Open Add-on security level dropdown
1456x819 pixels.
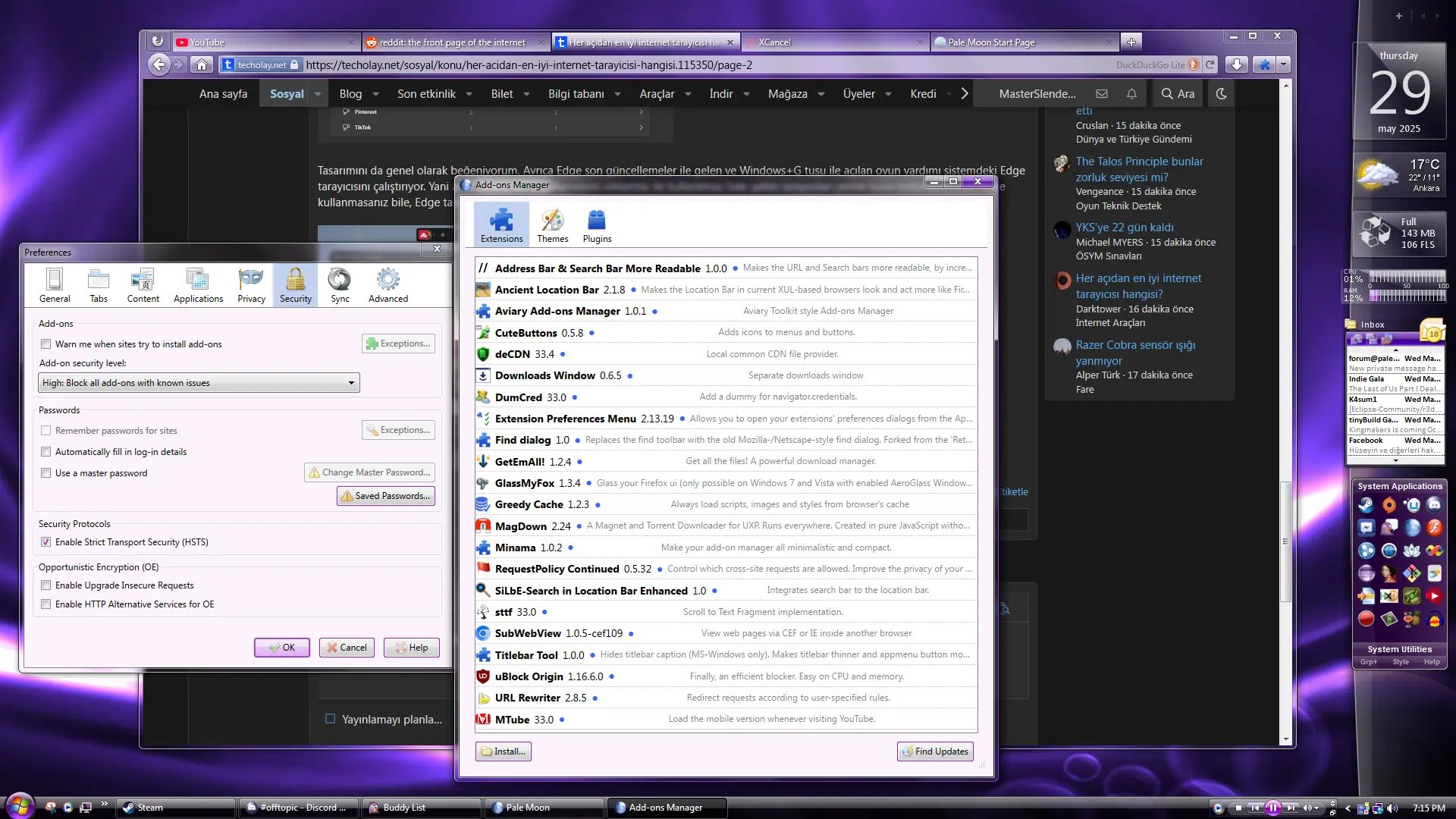coord(199,383)
